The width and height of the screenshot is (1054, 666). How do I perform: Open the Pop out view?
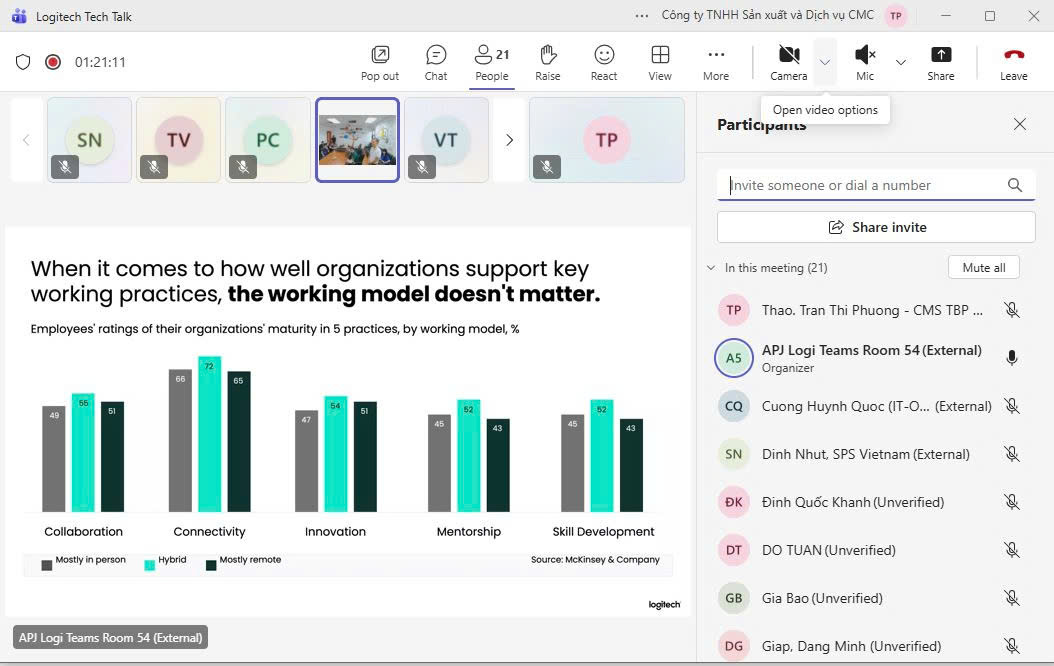point(379,62)
